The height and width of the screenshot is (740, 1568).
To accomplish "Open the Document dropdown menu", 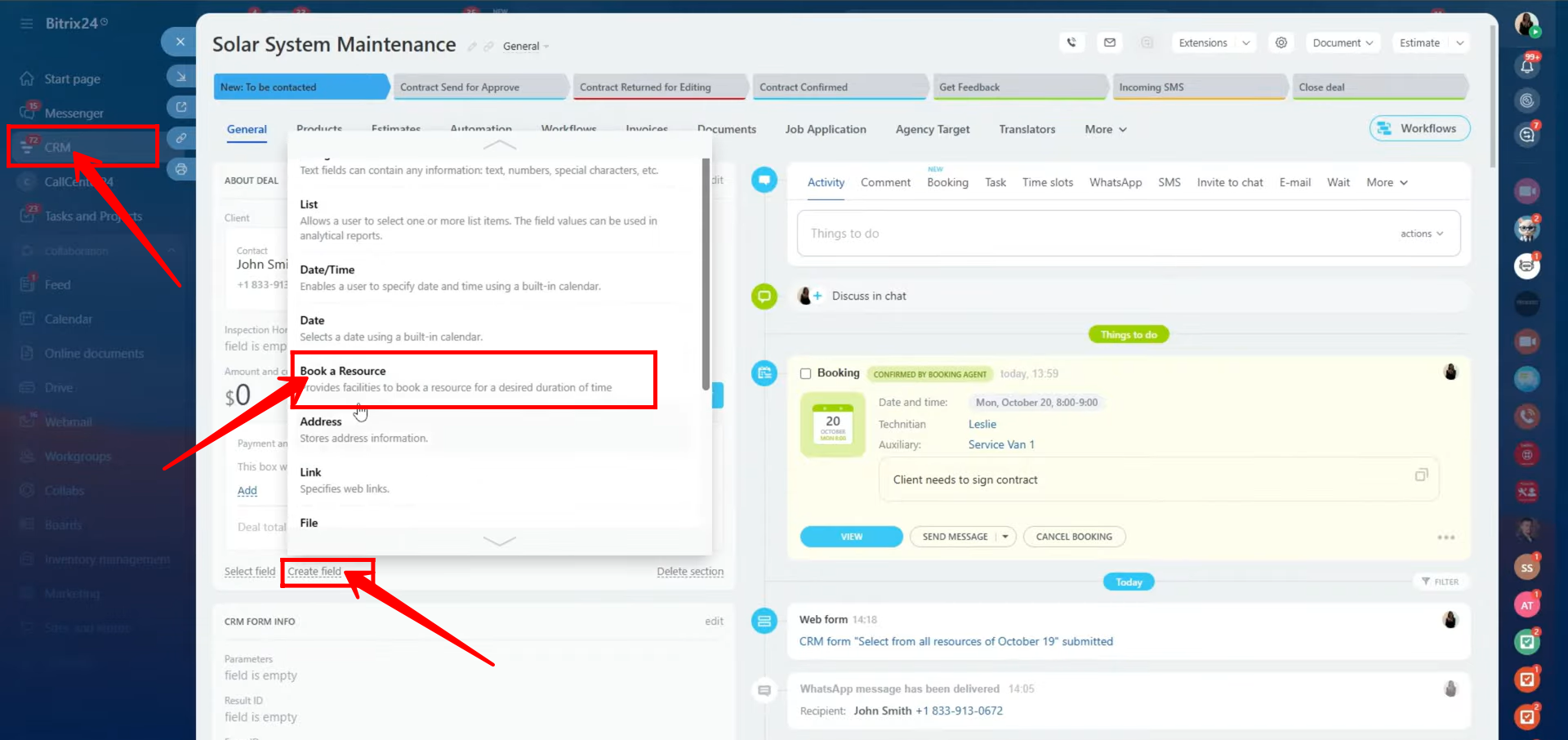I will tap(1343, 42).
